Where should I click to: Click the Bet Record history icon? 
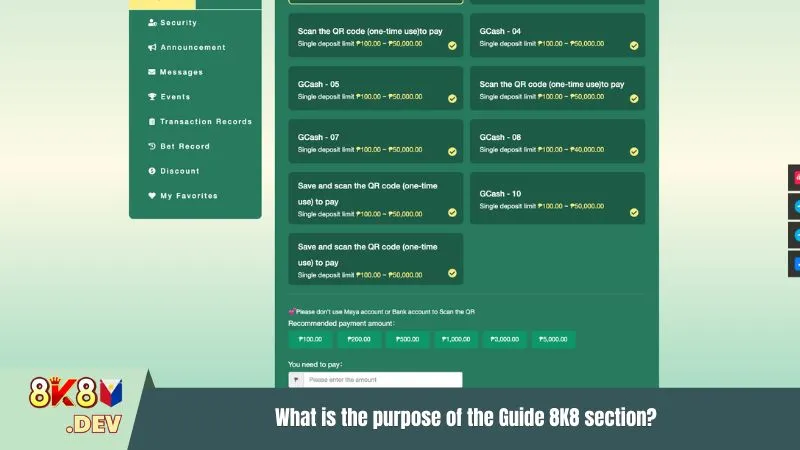152,146
